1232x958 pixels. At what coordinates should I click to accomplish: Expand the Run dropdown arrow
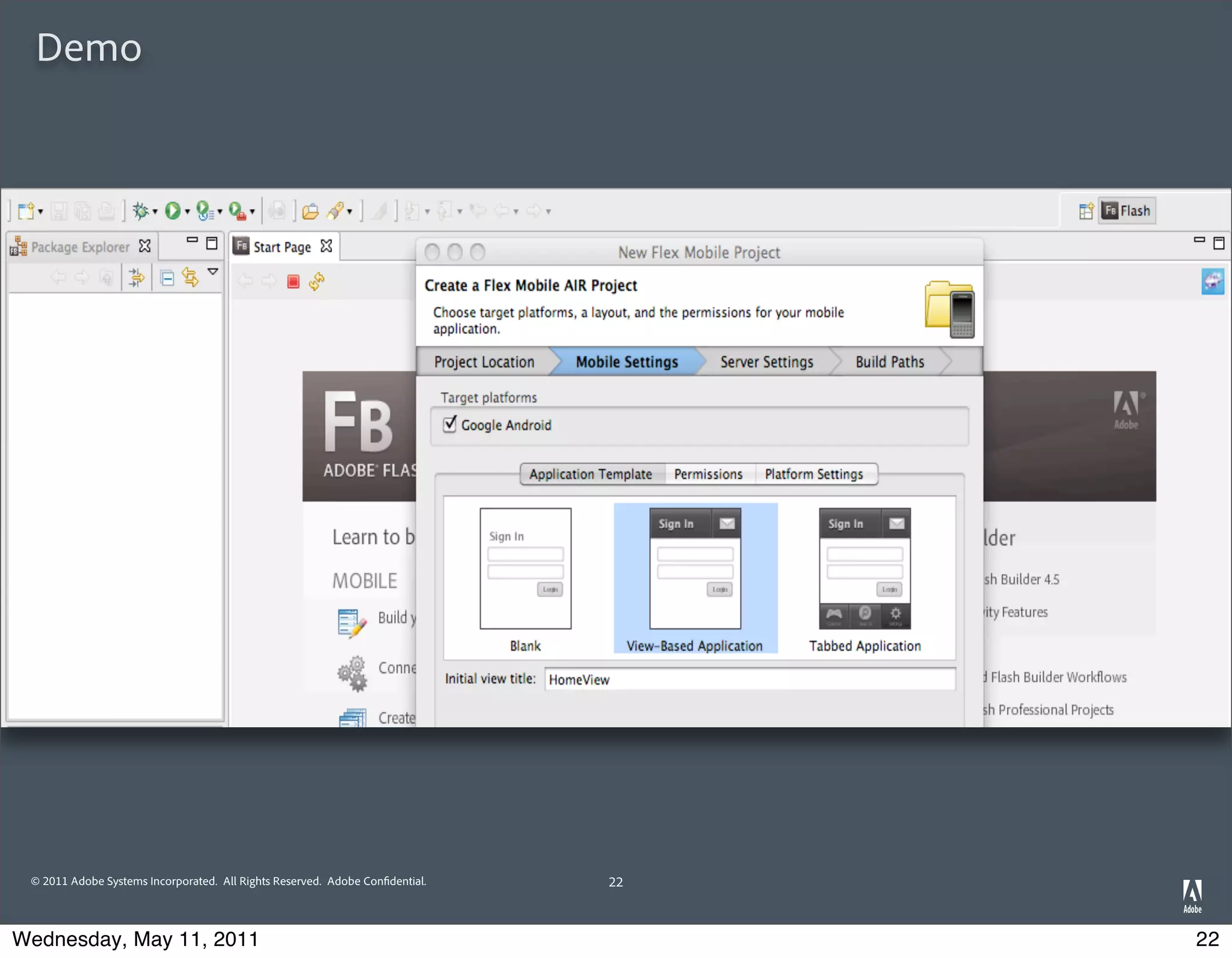187,212
